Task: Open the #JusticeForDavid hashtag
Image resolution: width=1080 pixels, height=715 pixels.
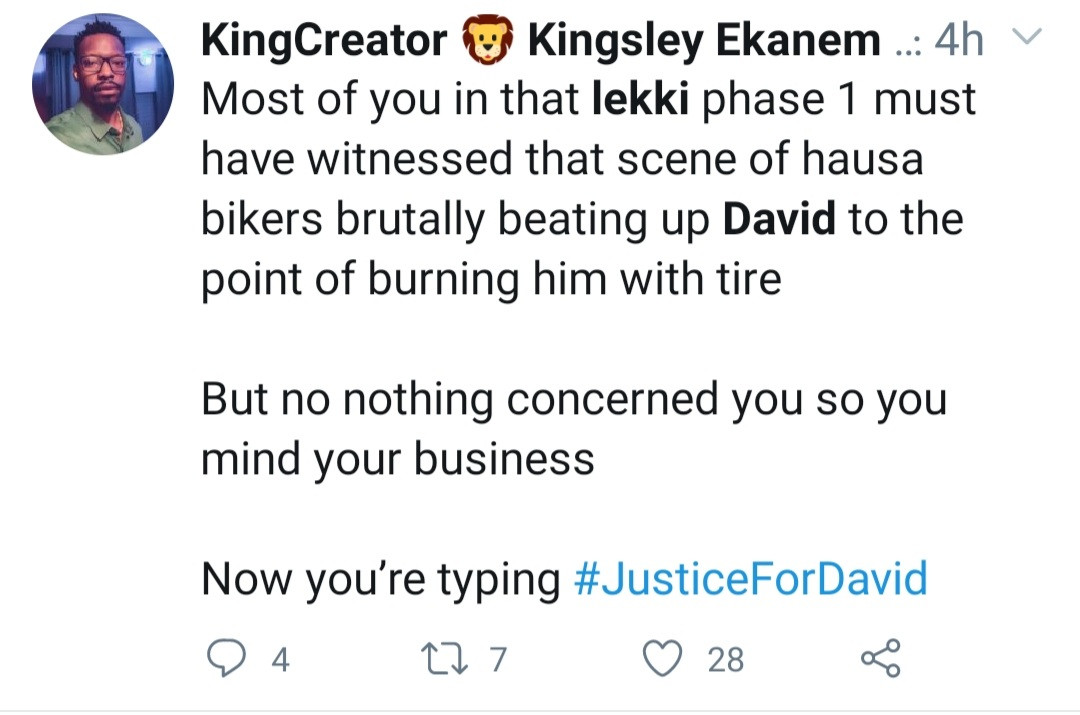Action: [x=751, y=579]
